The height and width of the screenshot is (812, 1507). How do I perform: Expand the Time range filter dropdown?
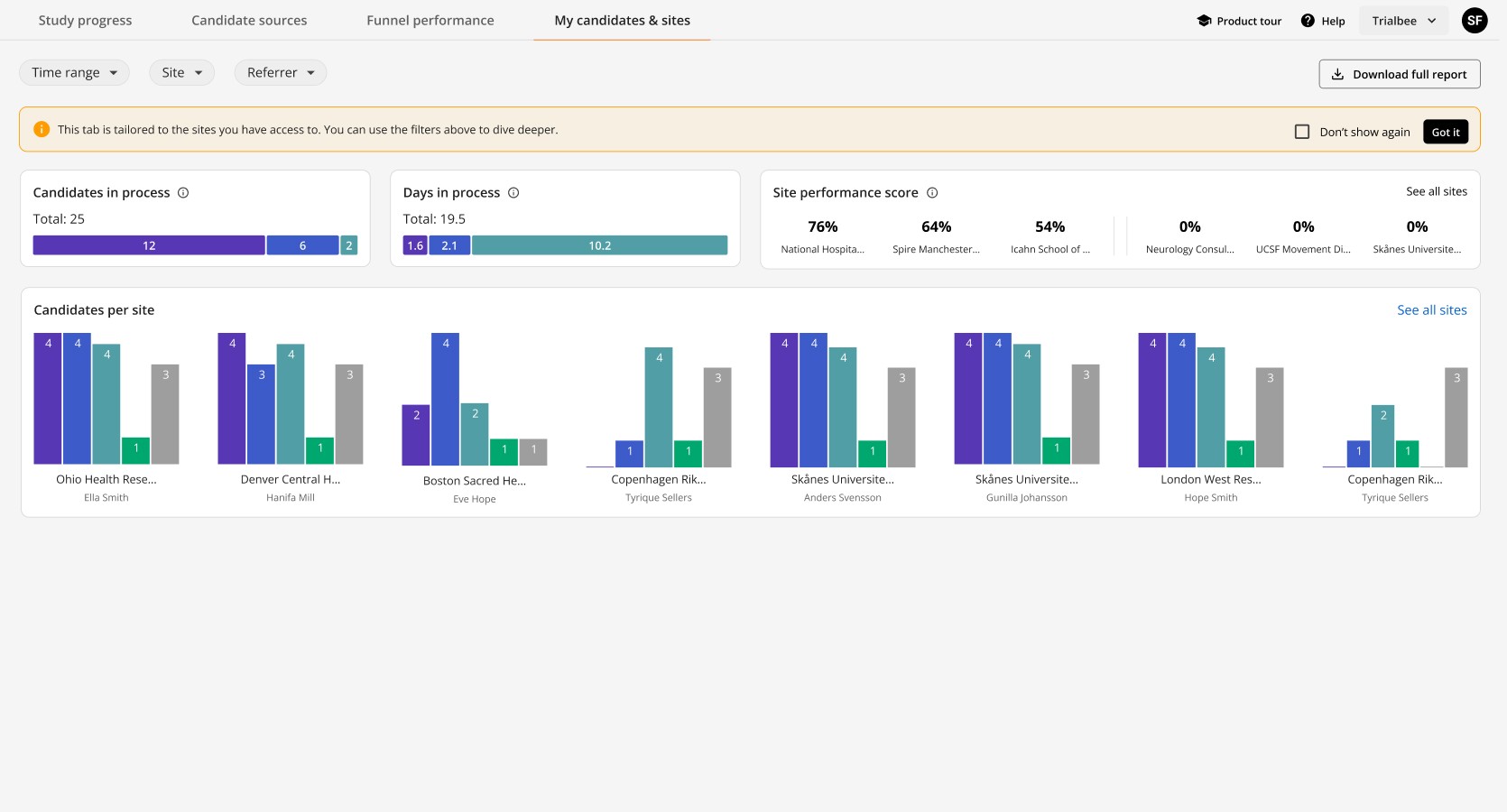tap(74, 73)
